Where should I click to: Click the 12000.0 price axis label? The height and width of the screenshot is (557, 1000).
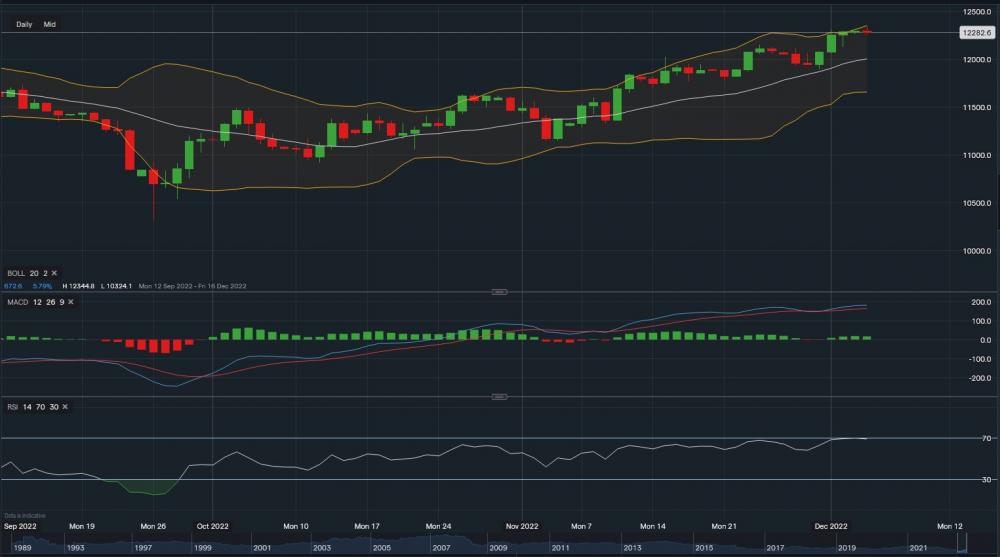tap(975, 60)
